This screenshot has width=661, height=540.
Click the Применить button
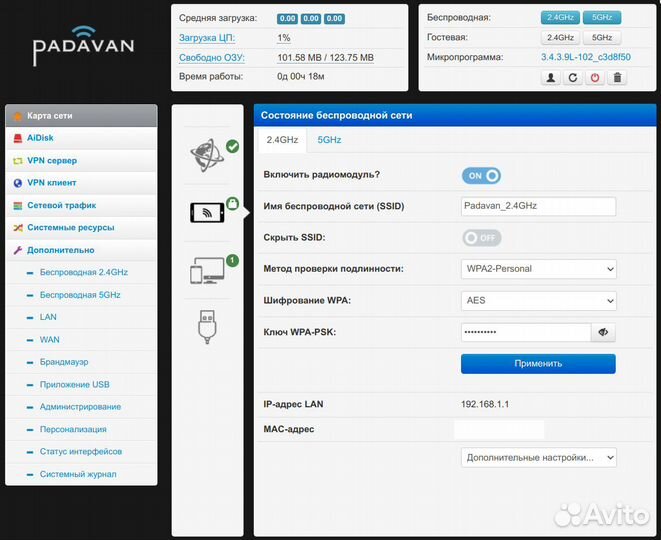[538, 364]
